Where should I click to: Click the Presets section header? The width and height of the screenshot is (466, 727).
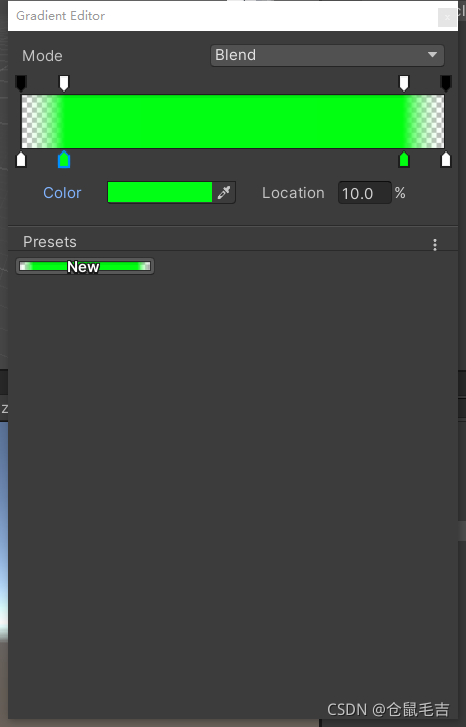coord(50,242)
